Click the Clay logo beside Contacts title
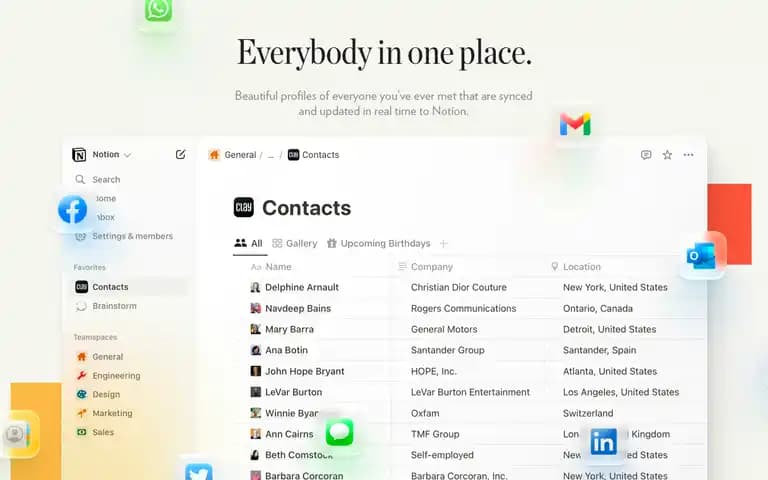 pos(243,207)
